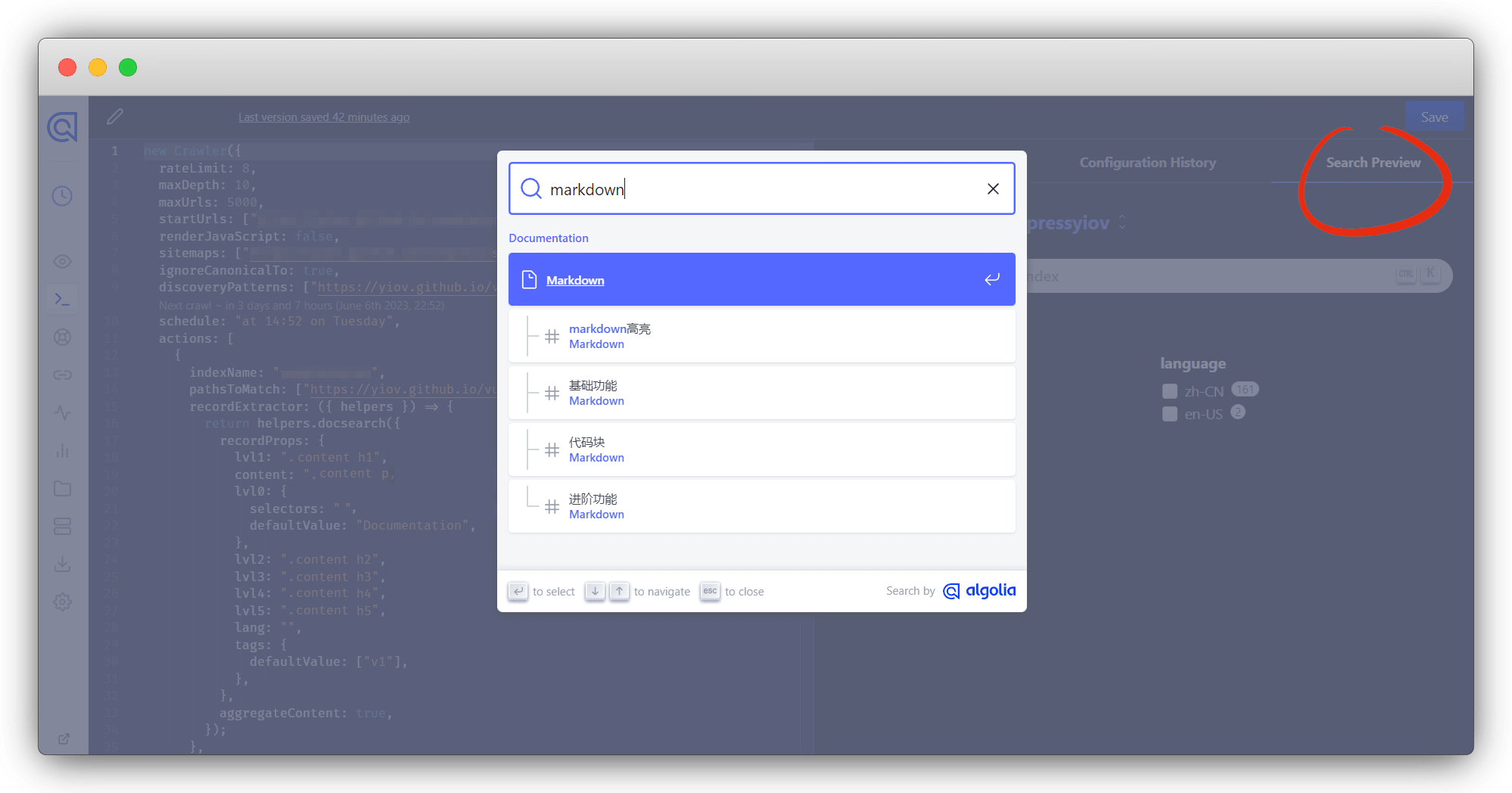Image resolution: width=1512 pixels, height=793 pixels.
Task: Open the settings gear icon in sidebar
Action: (62, 602)
